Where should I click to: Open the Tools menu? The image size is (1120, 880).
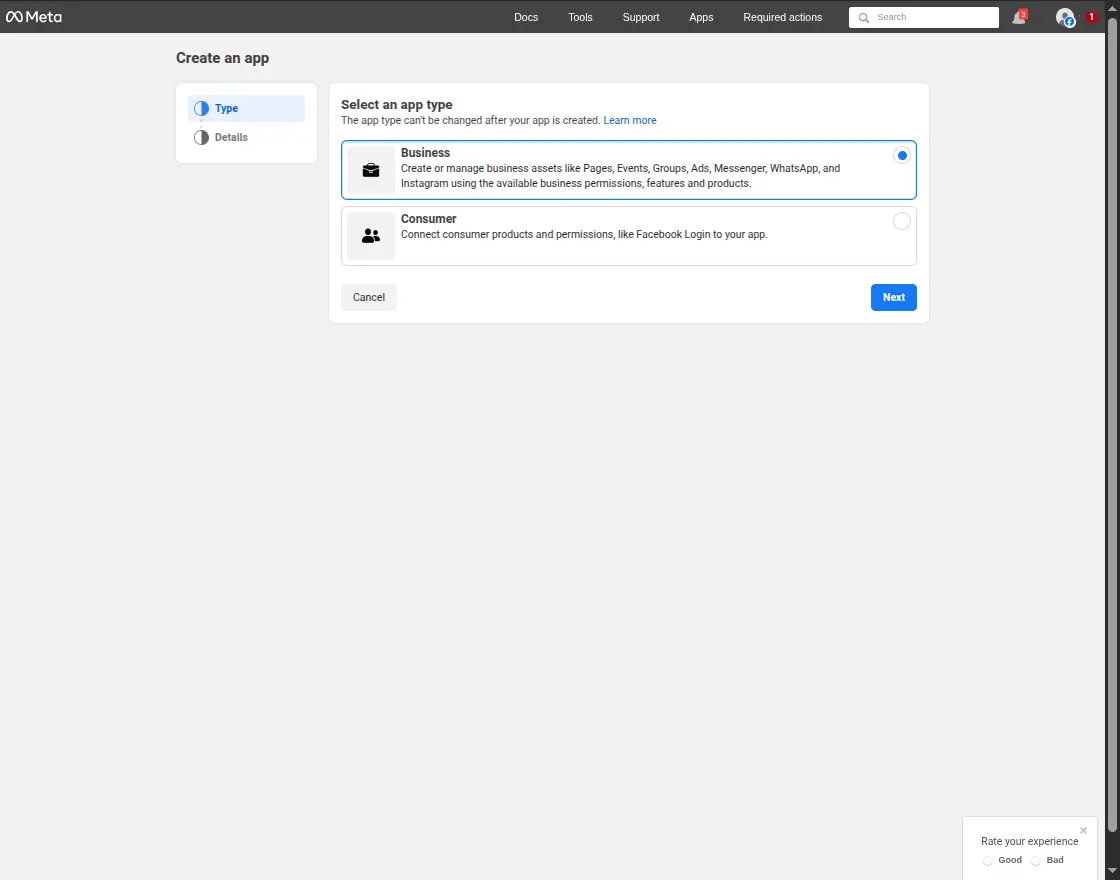580,17
